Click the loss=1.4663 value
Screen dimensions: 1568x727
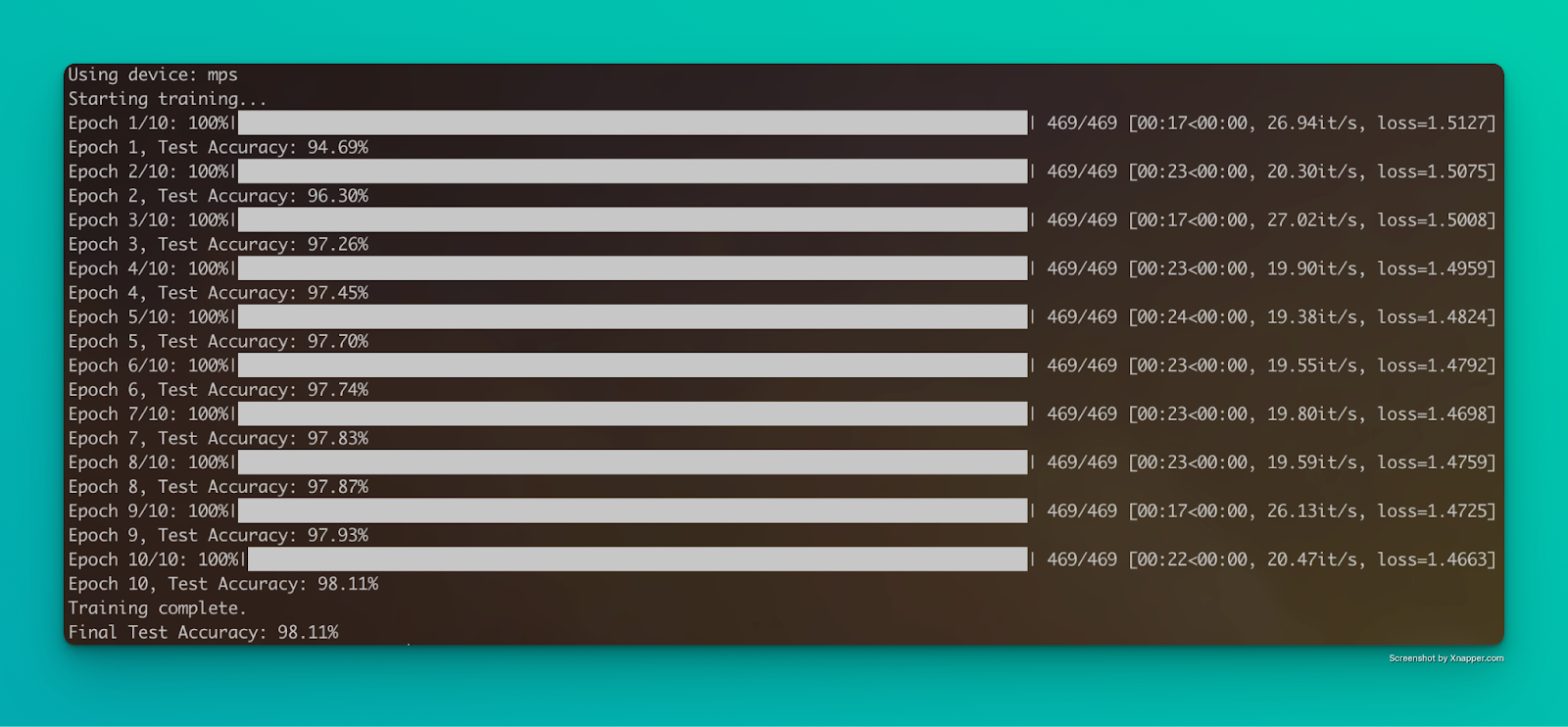1433,559
